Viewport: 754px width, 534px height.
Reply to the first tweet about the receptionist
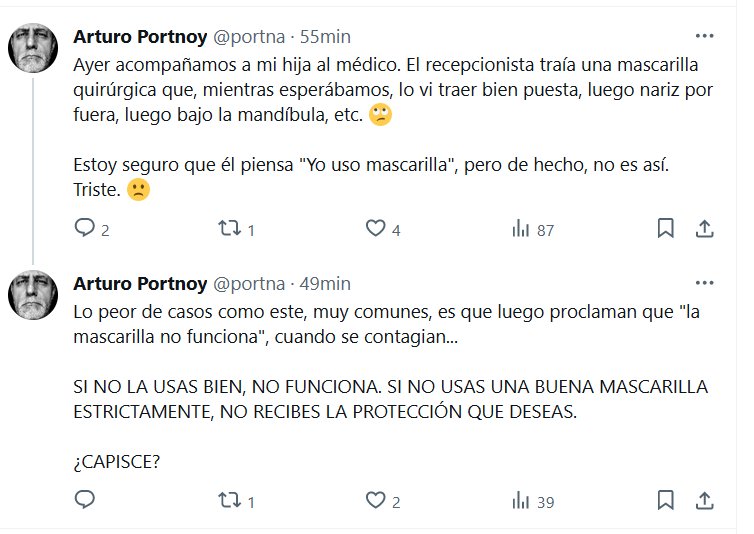coord(84,229)
